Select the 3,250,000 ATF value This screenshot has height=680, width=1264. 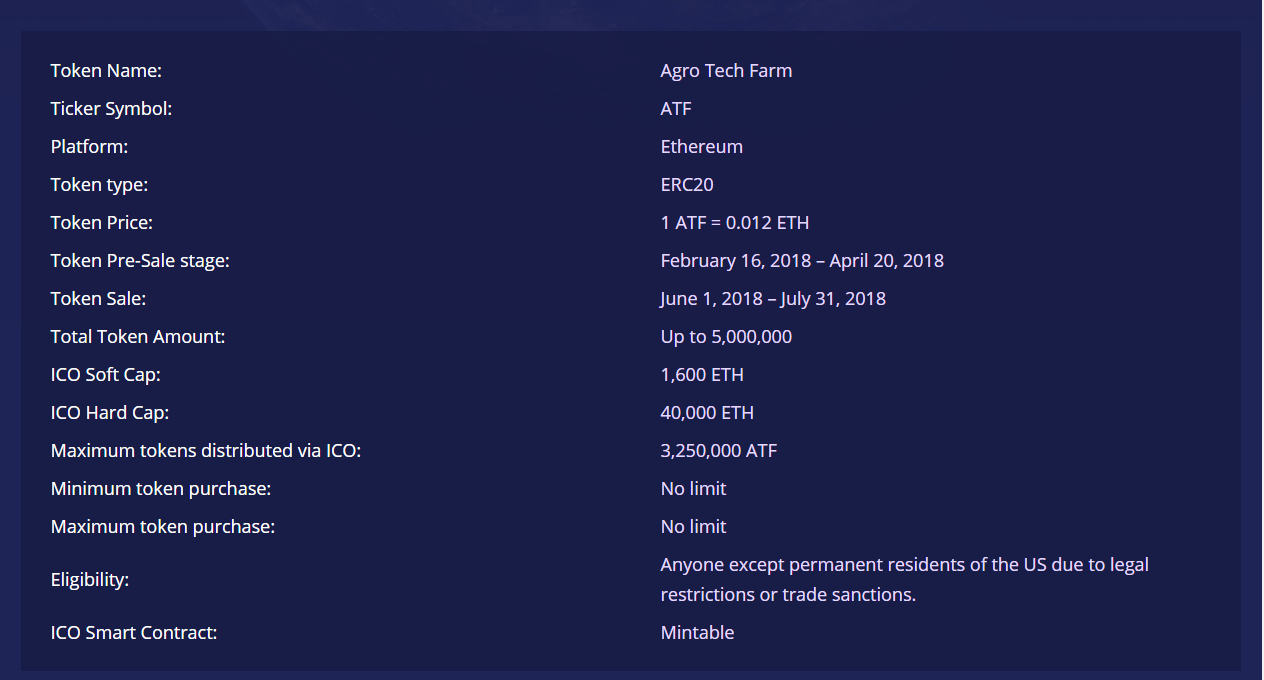tap(718, 451)
